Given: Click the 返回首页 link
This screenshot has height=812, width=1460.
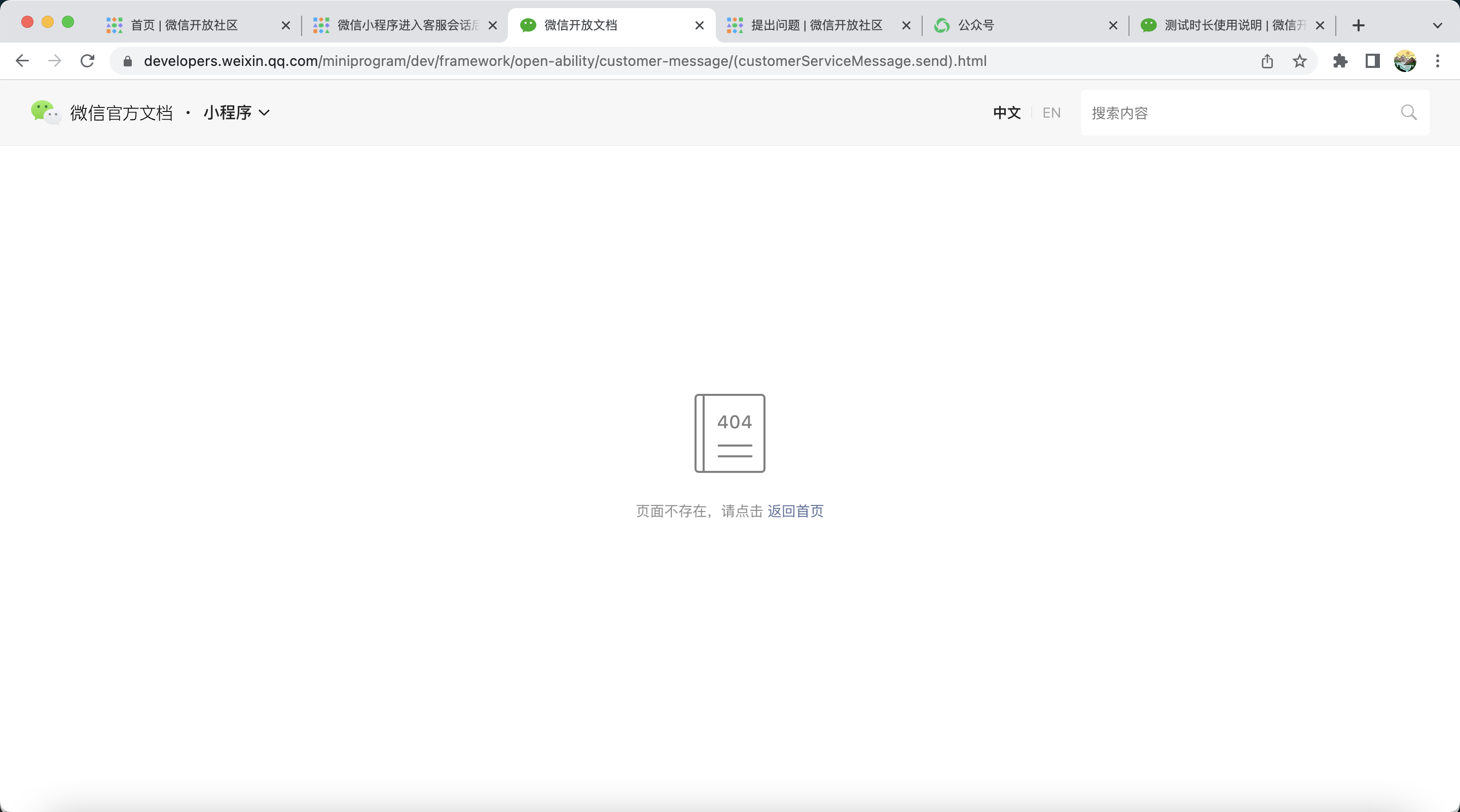Looking at the screenshot, I should click(x=795, y=511).
